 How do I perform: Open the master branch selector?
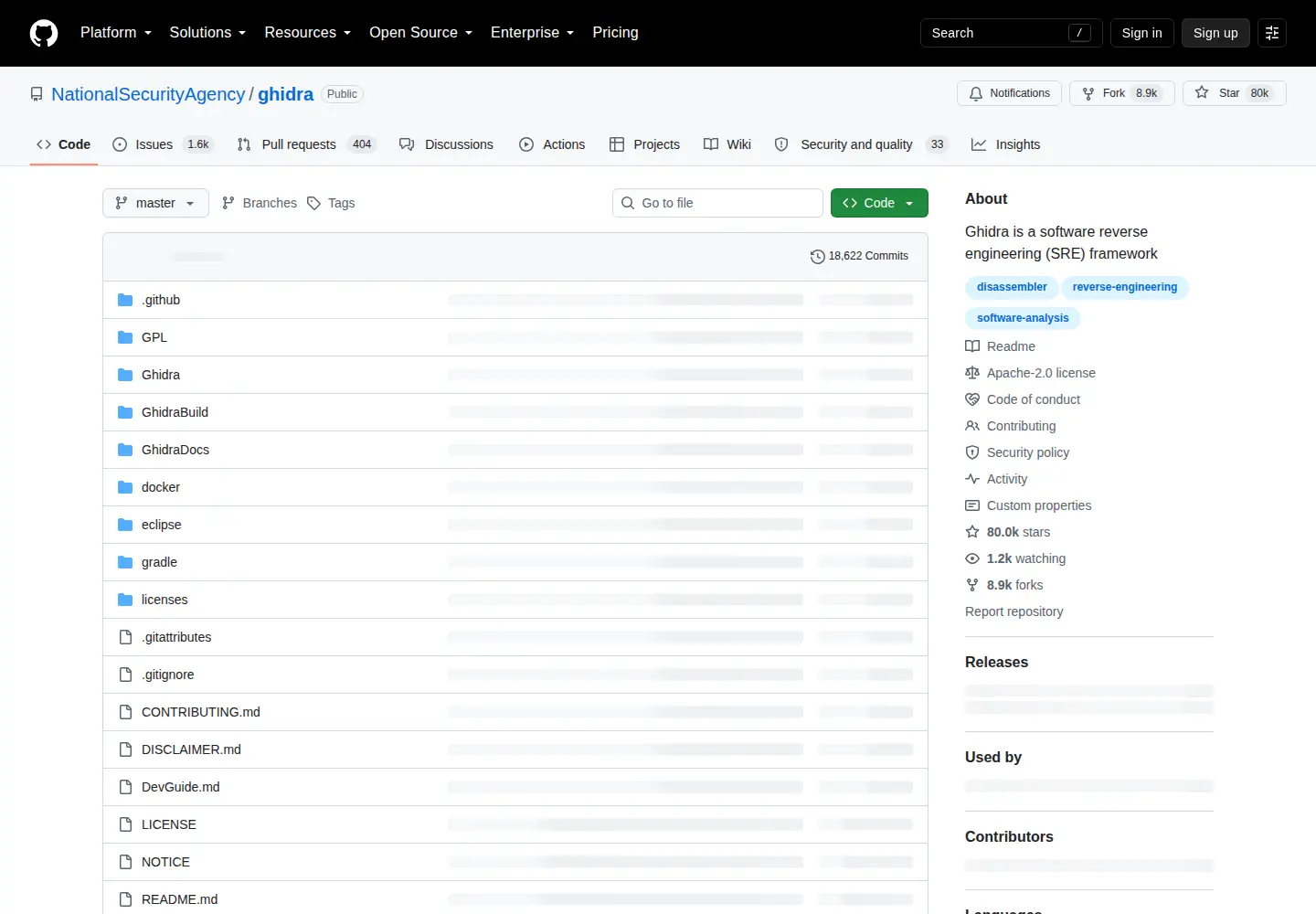click(155, 203)
